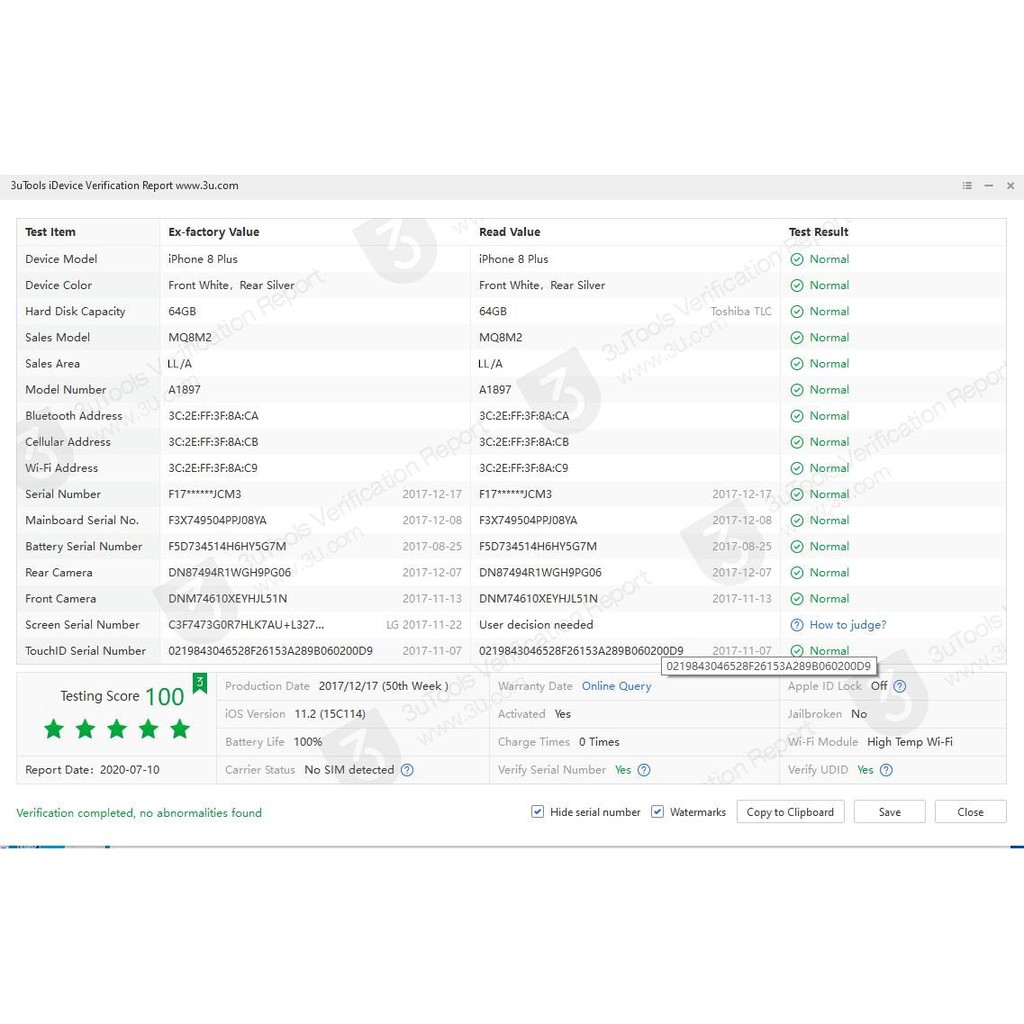The height and width of the screenshot is (1024, 1024).
Task: Click the Model Number Normal check icon
Action: (x=797, y=390)
